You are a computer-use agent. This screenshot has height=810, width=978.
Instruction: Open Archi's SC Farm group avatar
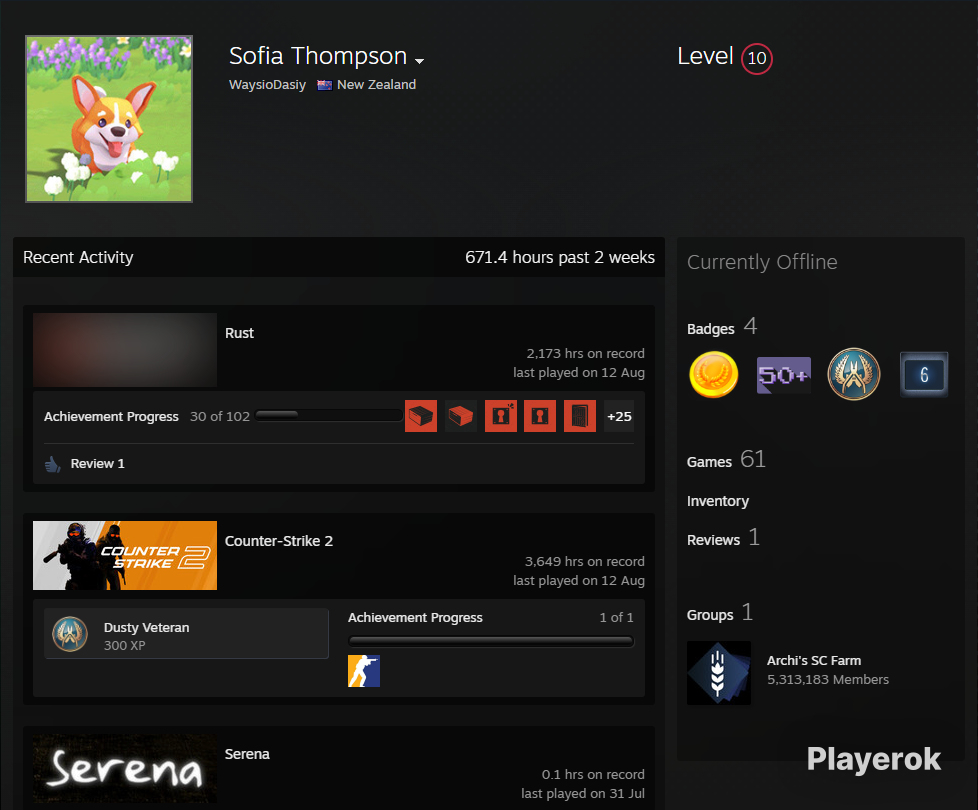[x=719, y=673]
